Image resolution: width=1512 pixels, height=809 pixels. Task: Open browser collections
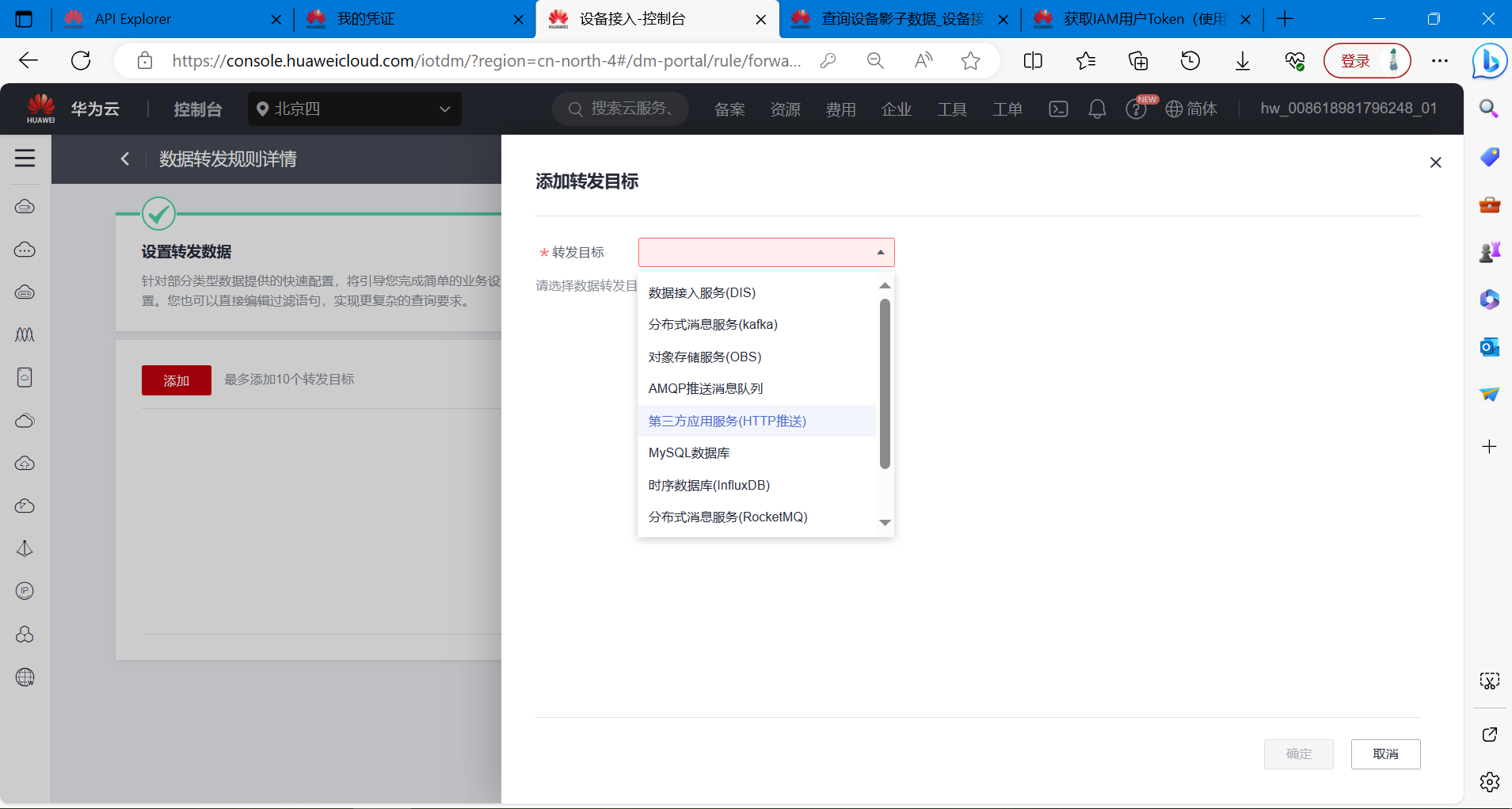1138,60
